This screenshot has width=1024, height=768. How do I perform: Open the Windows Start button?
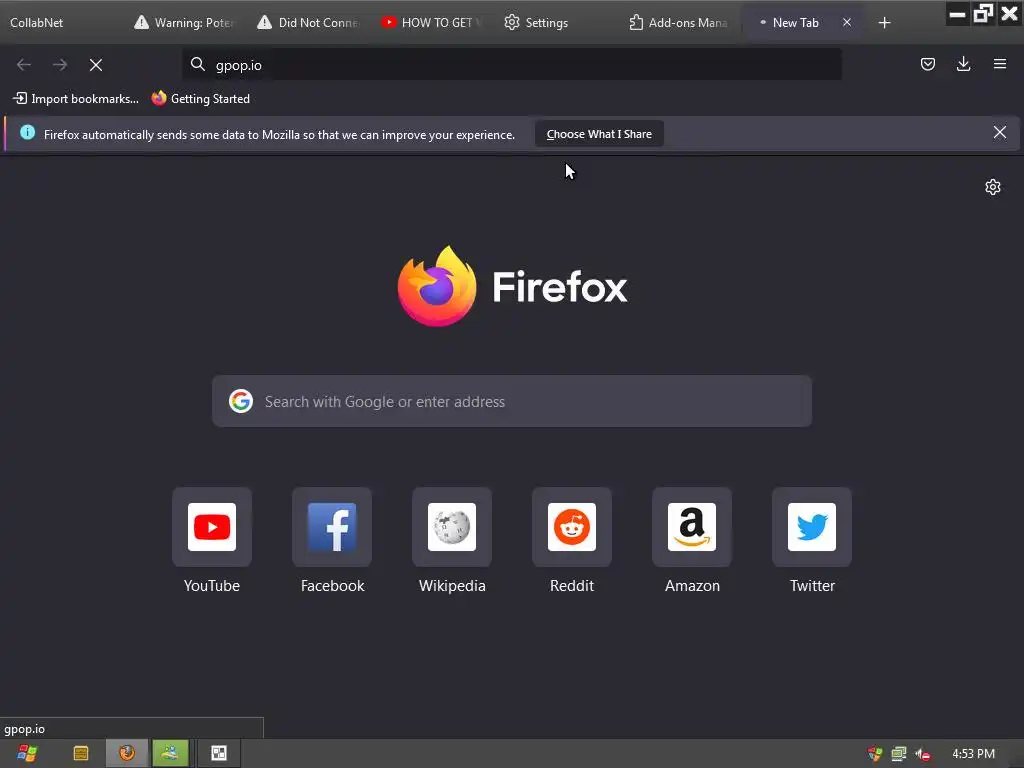(x=27, y=754)
